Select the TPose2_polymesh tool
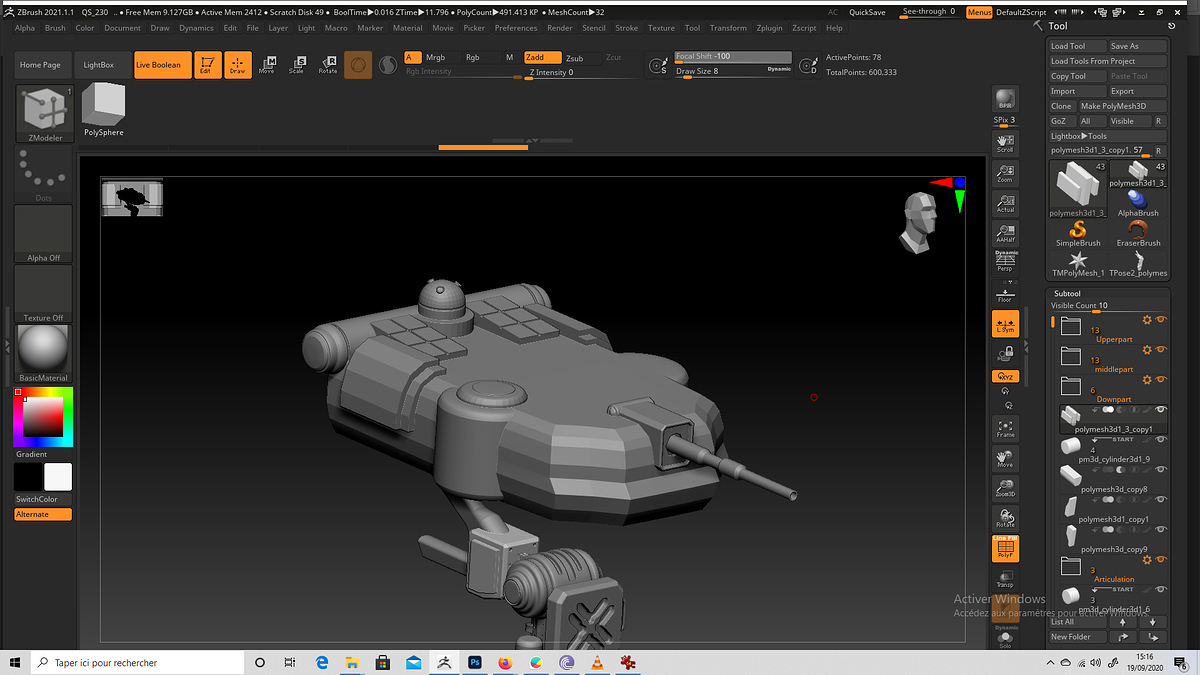This screenshot has width=1200, height=675. click(1138, 265)
